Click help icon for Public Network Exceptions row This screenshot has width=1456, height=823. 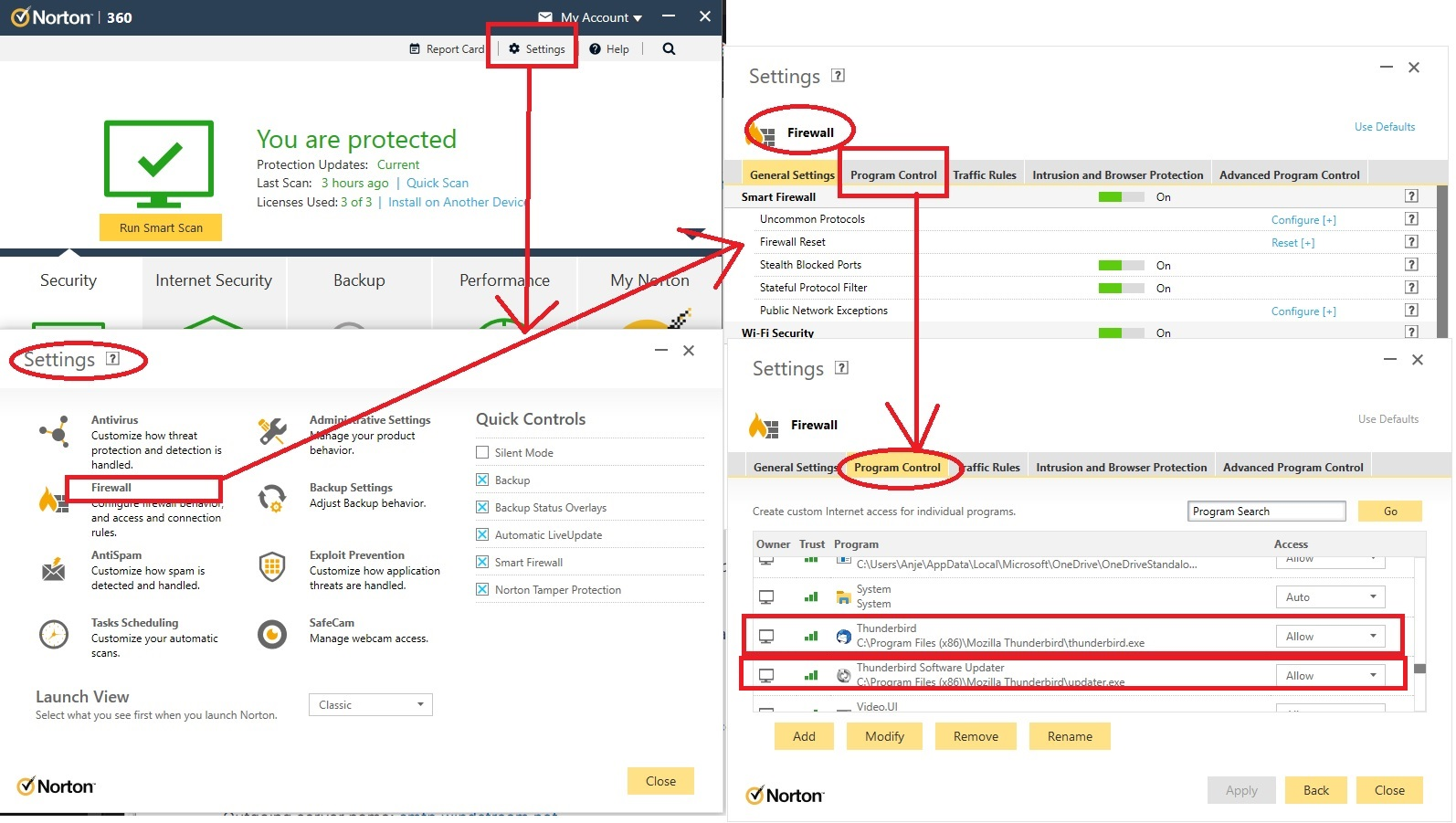[x=1411, y=311]
